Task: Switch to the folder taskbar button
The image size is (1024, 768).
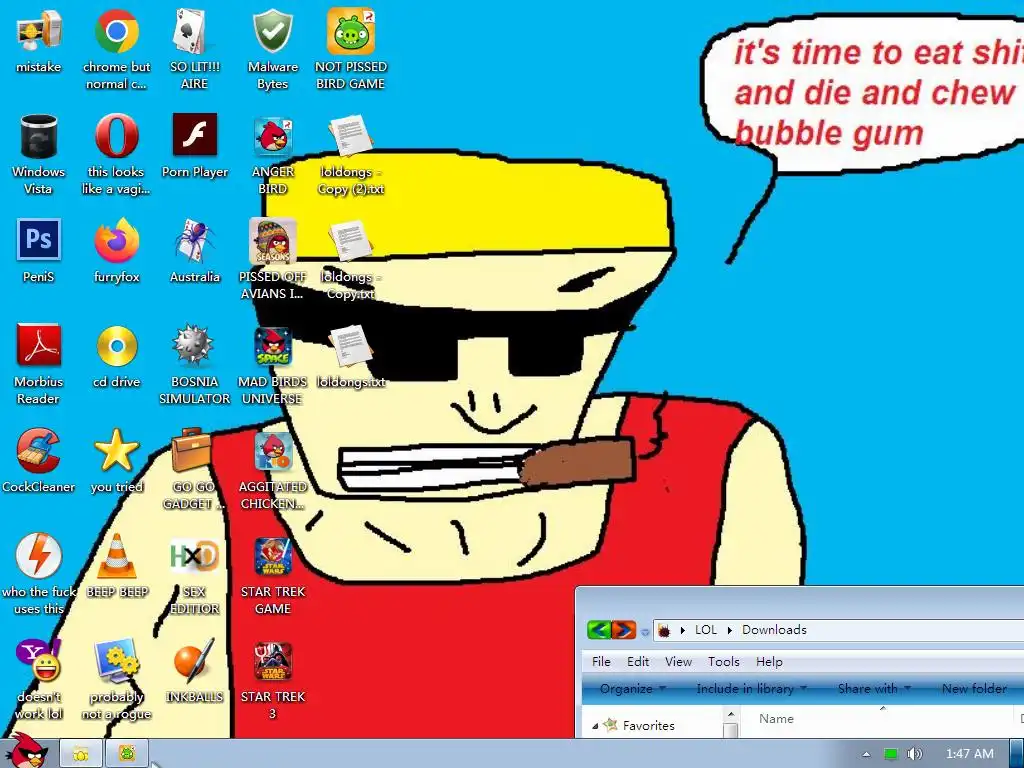Action: 81,754
